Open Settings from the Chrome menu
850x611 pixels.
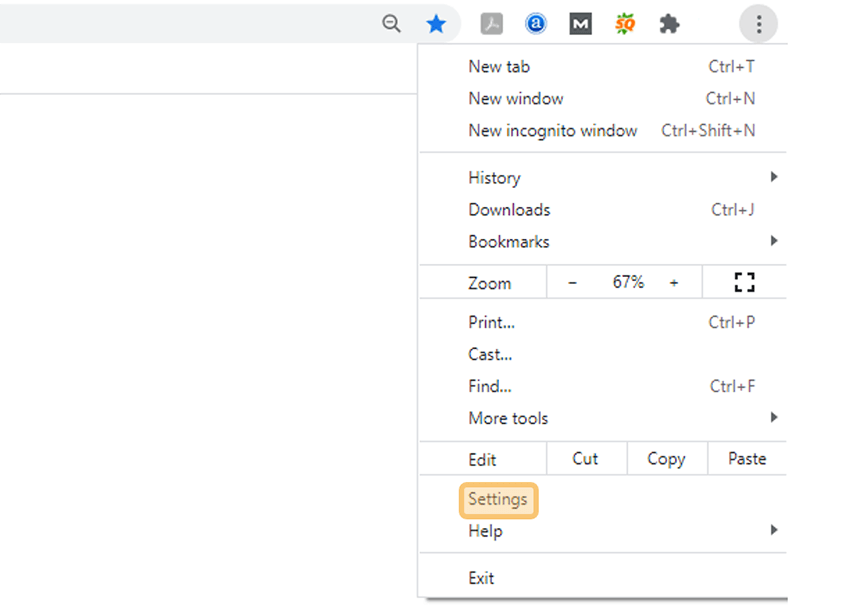click(x=603, y=499)
